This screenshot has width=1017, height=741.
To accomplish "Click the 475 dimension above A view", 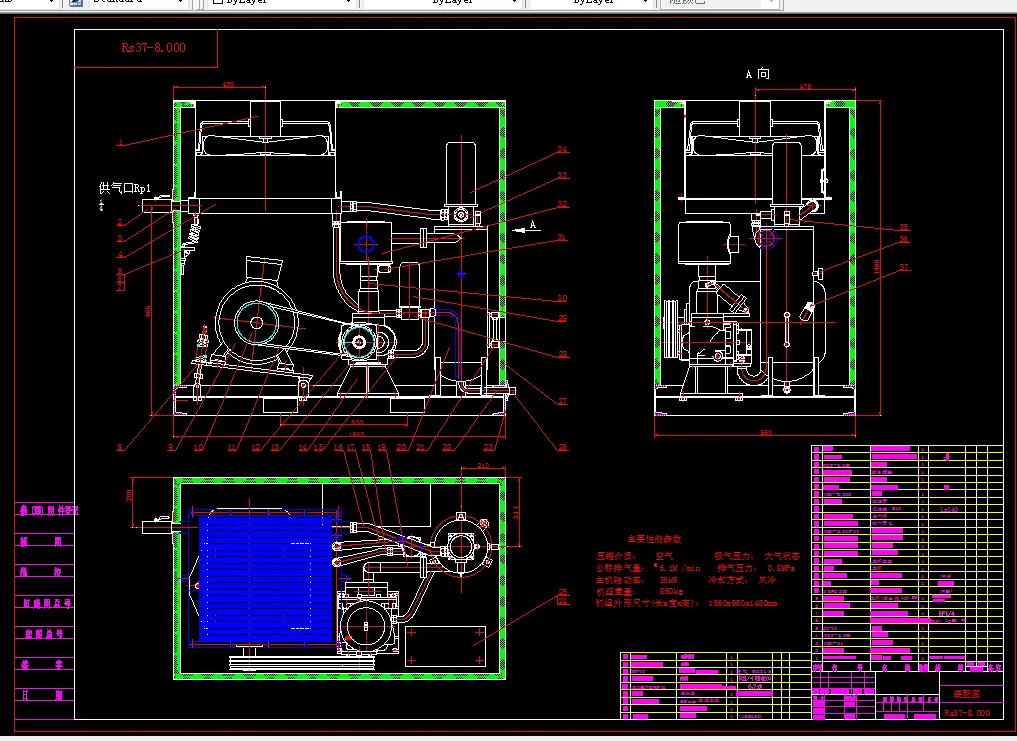I will click(x=805, y=86).
